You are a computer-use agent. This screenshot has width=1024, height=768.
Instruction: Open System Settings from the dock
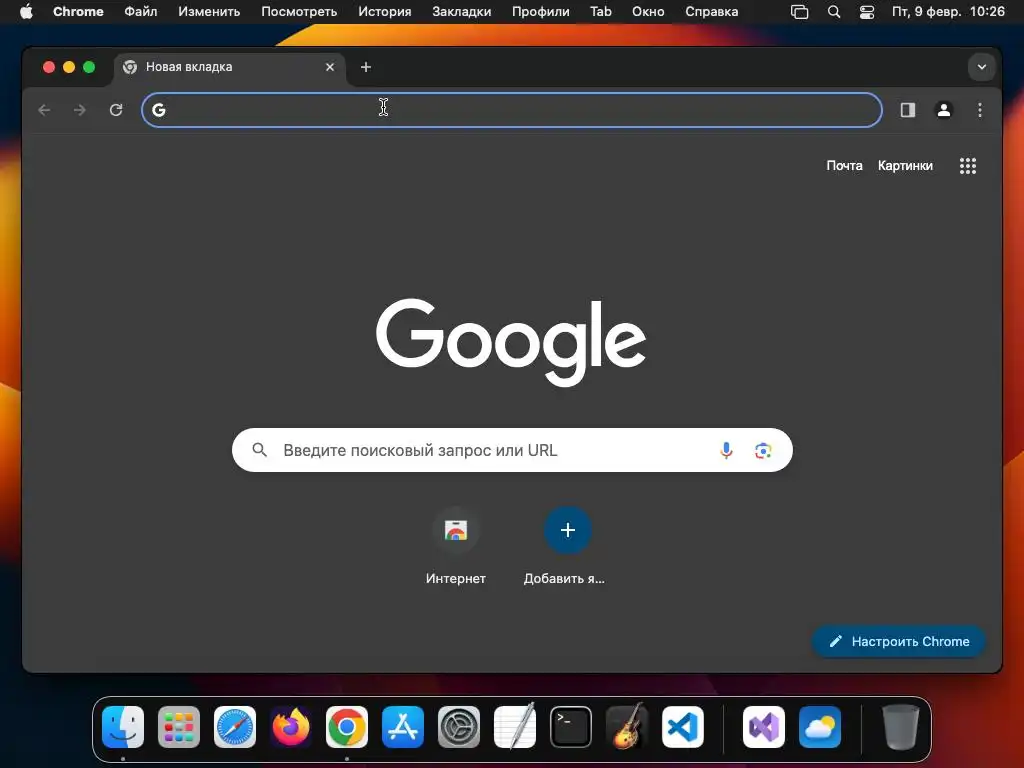pyautogui.click(x=458, y=727)
